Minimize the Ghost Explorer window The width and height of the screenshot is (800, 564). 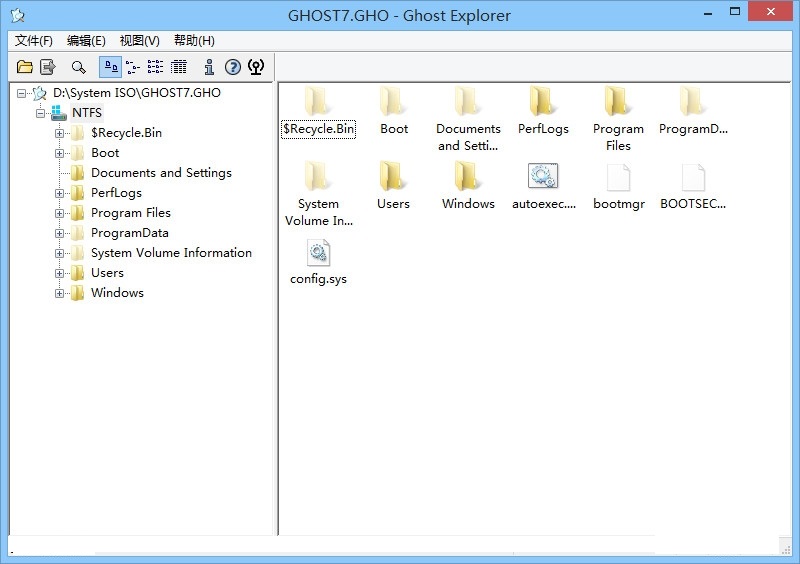[x=708, y=13]
